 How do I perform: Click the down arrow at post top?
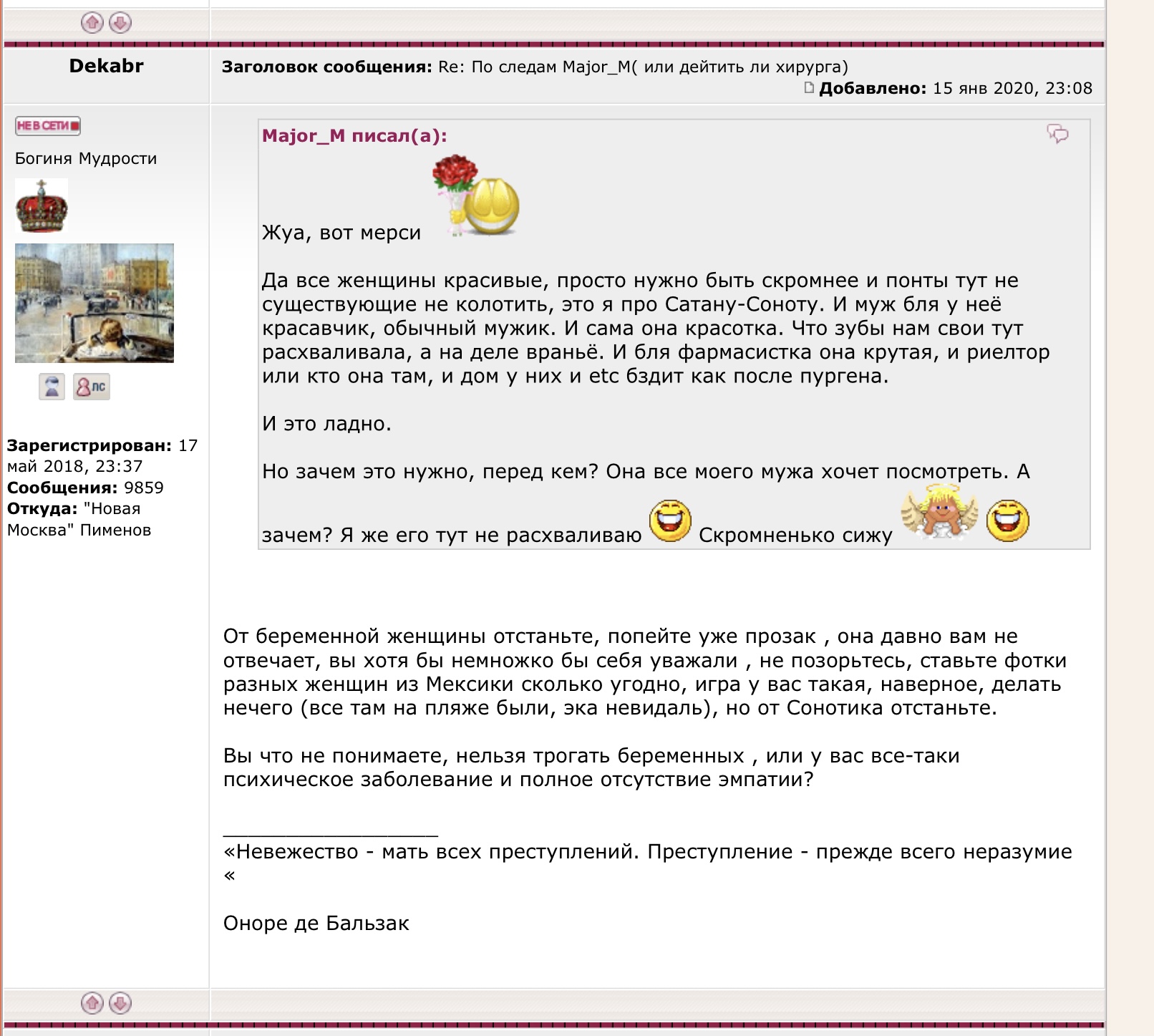pos(120,23)
